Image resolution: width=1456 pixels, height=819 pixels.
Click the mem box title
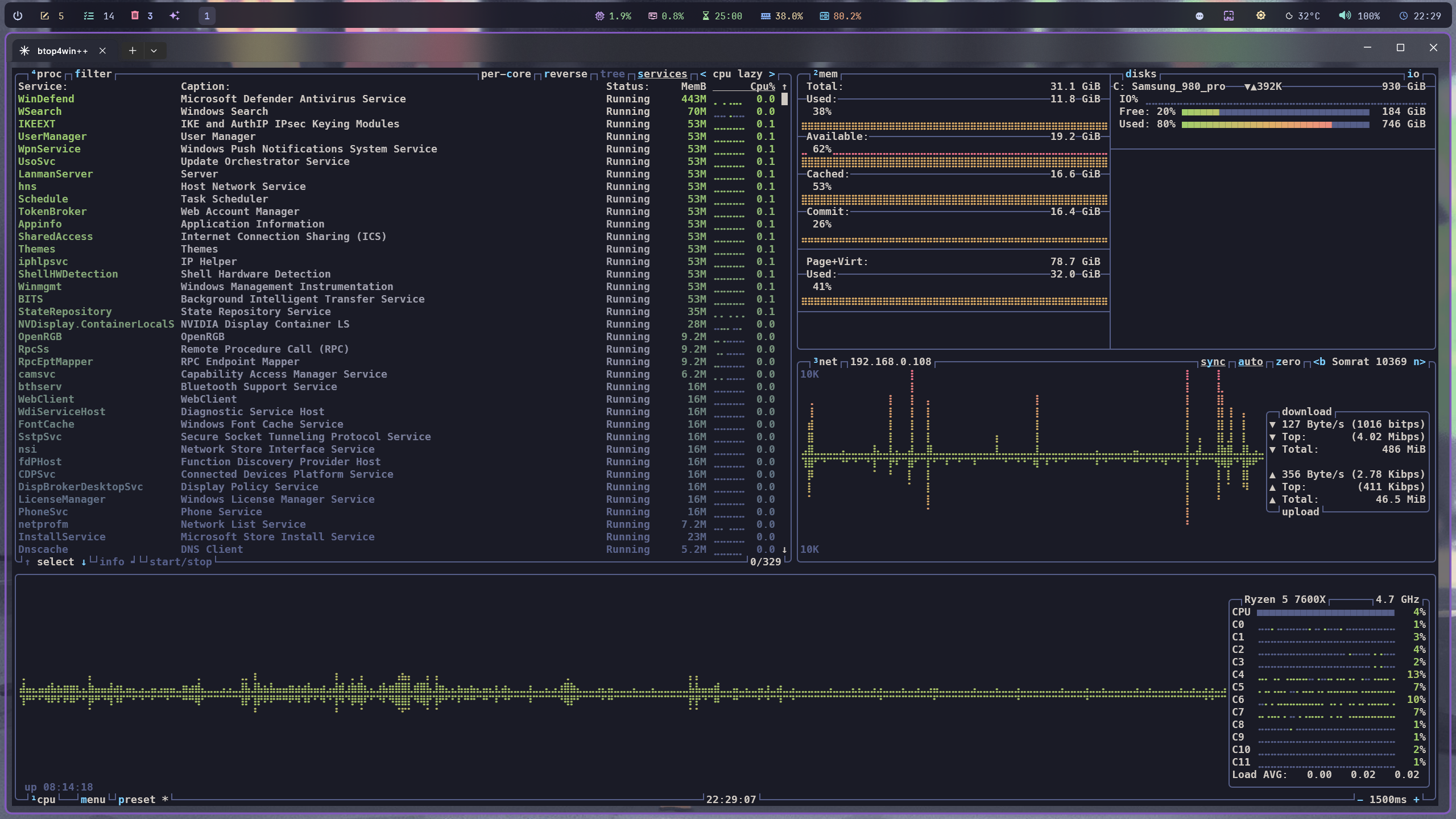825,74
